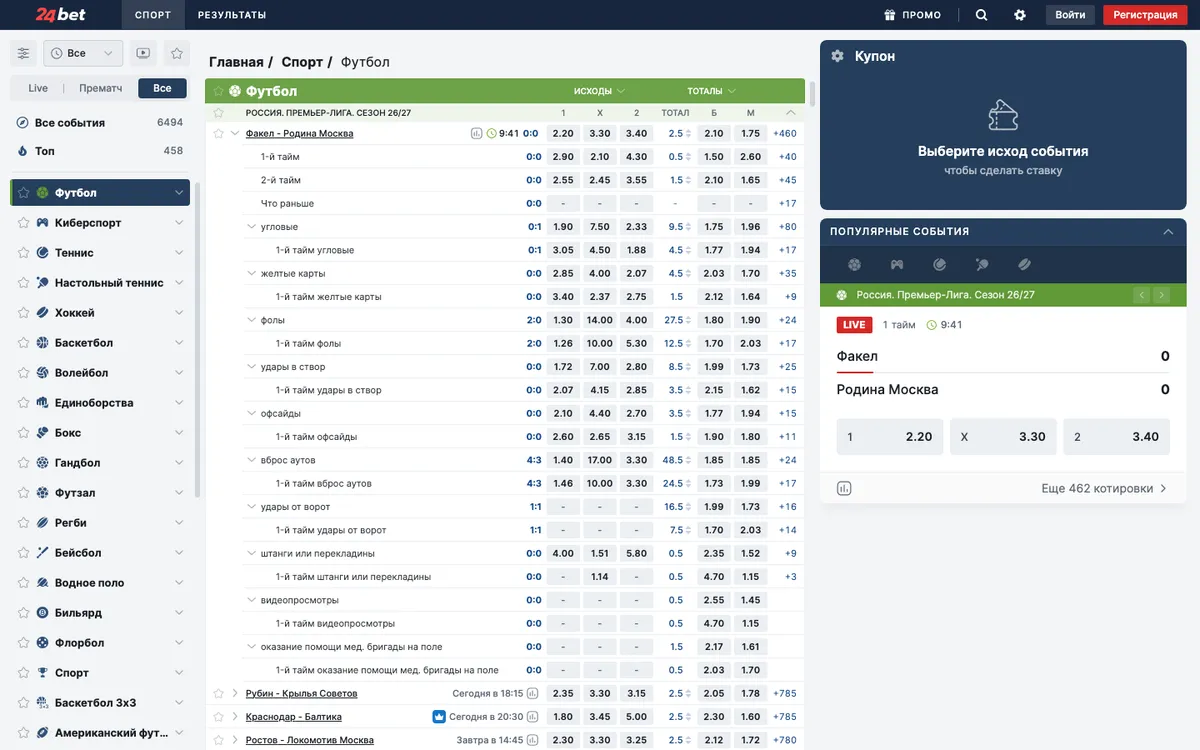Switch to the Прематч tab
Screen dimensions: 1200x750
pyautogui.click(x=100, y=88)
